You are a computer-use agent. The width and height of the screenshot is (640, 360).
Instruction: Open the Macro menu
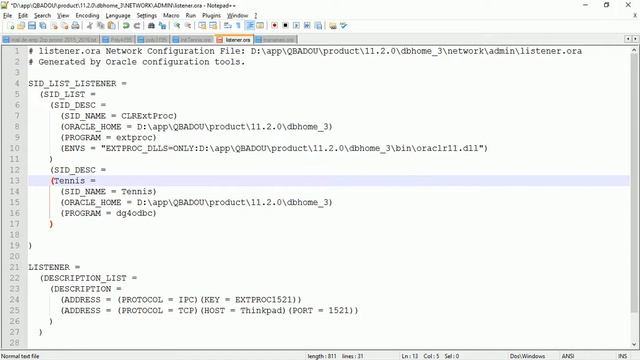[171, 16]
